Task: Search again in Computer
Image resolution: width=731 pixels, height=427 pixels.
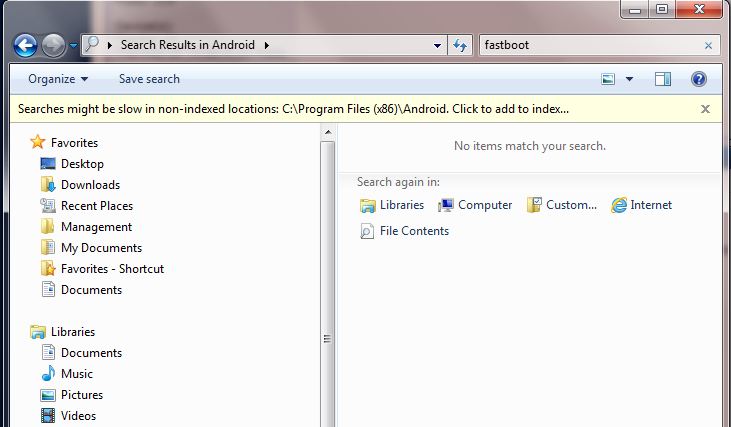Action: (x=475, y=205)
